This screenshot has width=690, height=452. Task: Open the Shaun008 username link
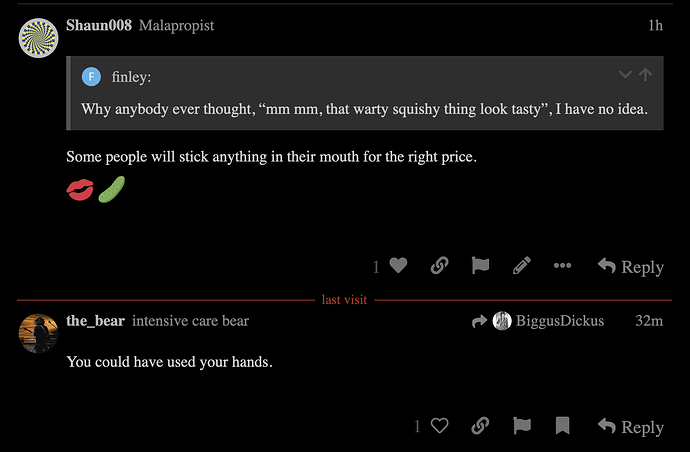[x=99, y=25]
